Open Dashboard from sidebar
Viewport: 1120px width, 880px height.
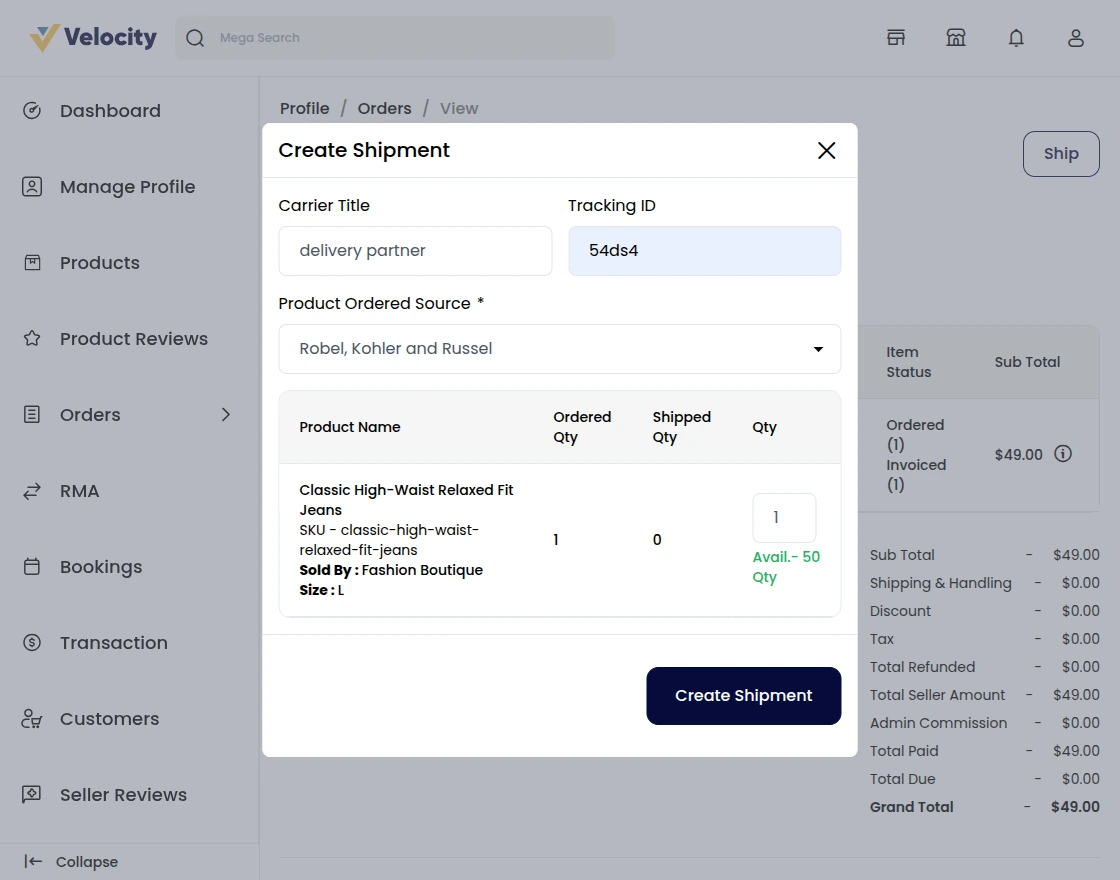tap(110, 111)
